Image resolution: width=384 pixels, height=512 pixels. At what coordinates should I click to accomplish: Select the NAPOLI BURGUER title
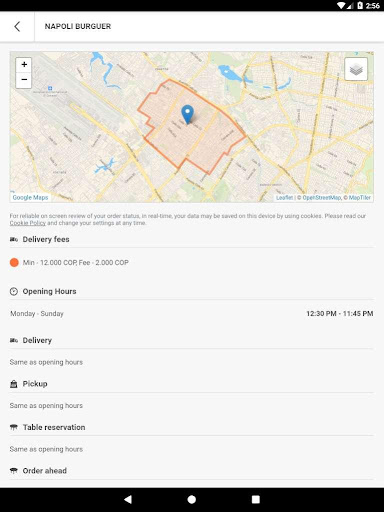(78, 26)
